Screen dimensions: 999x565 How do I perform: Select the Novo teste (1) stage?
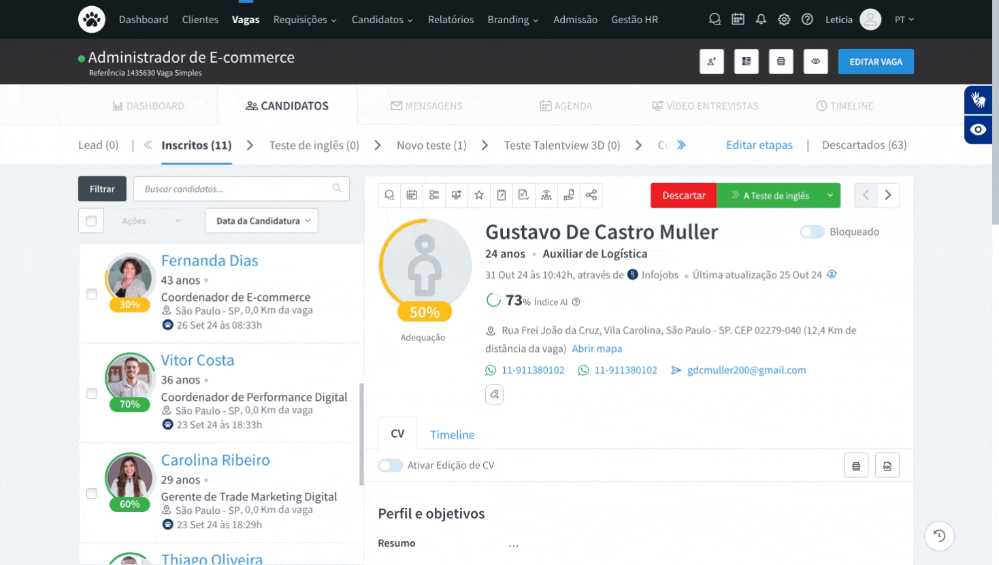pos(431,145)
